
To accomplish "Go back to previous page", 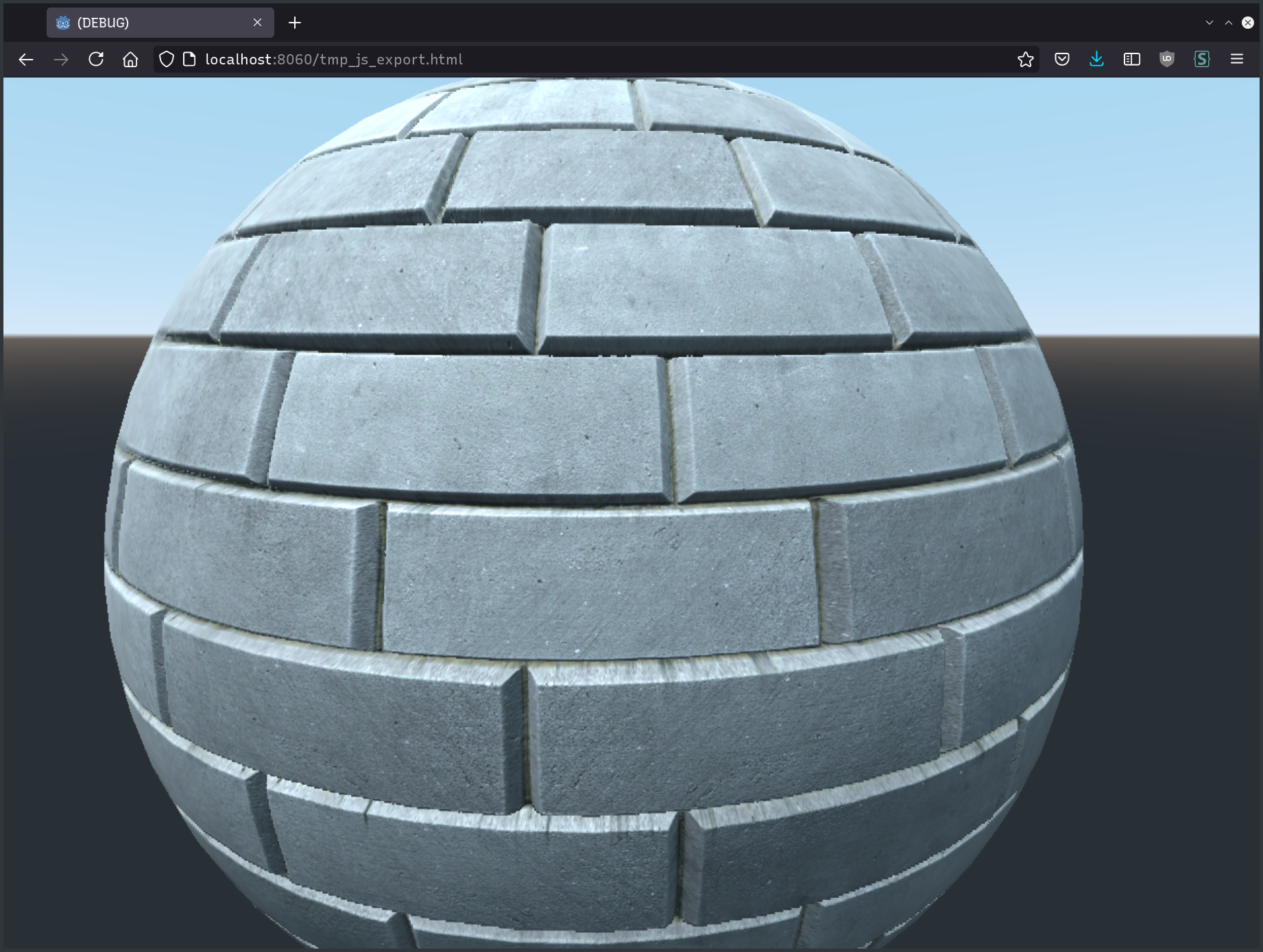I will pos(26,60).
